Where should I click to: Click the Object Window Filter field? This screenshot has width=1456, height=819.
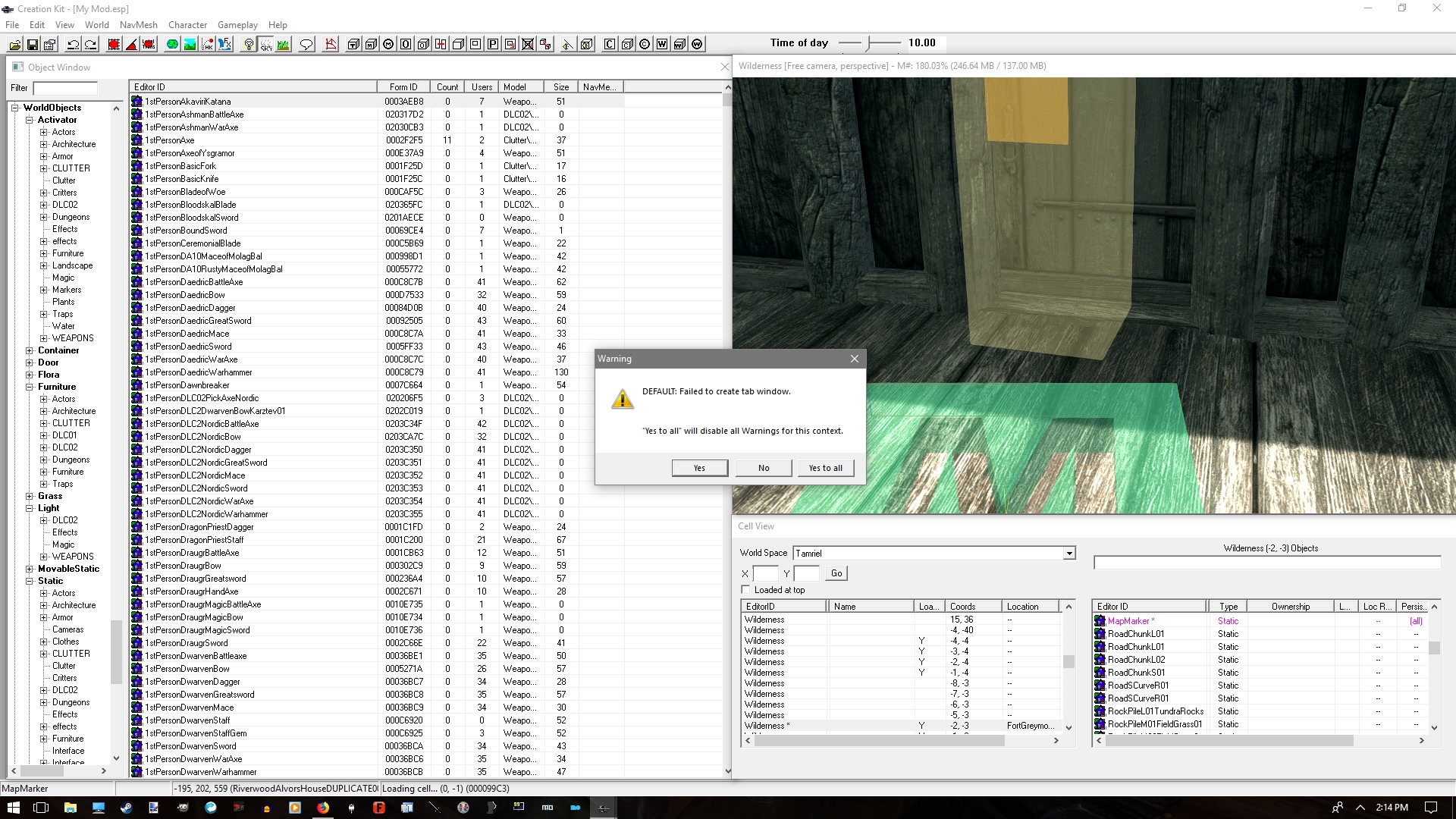65,88
